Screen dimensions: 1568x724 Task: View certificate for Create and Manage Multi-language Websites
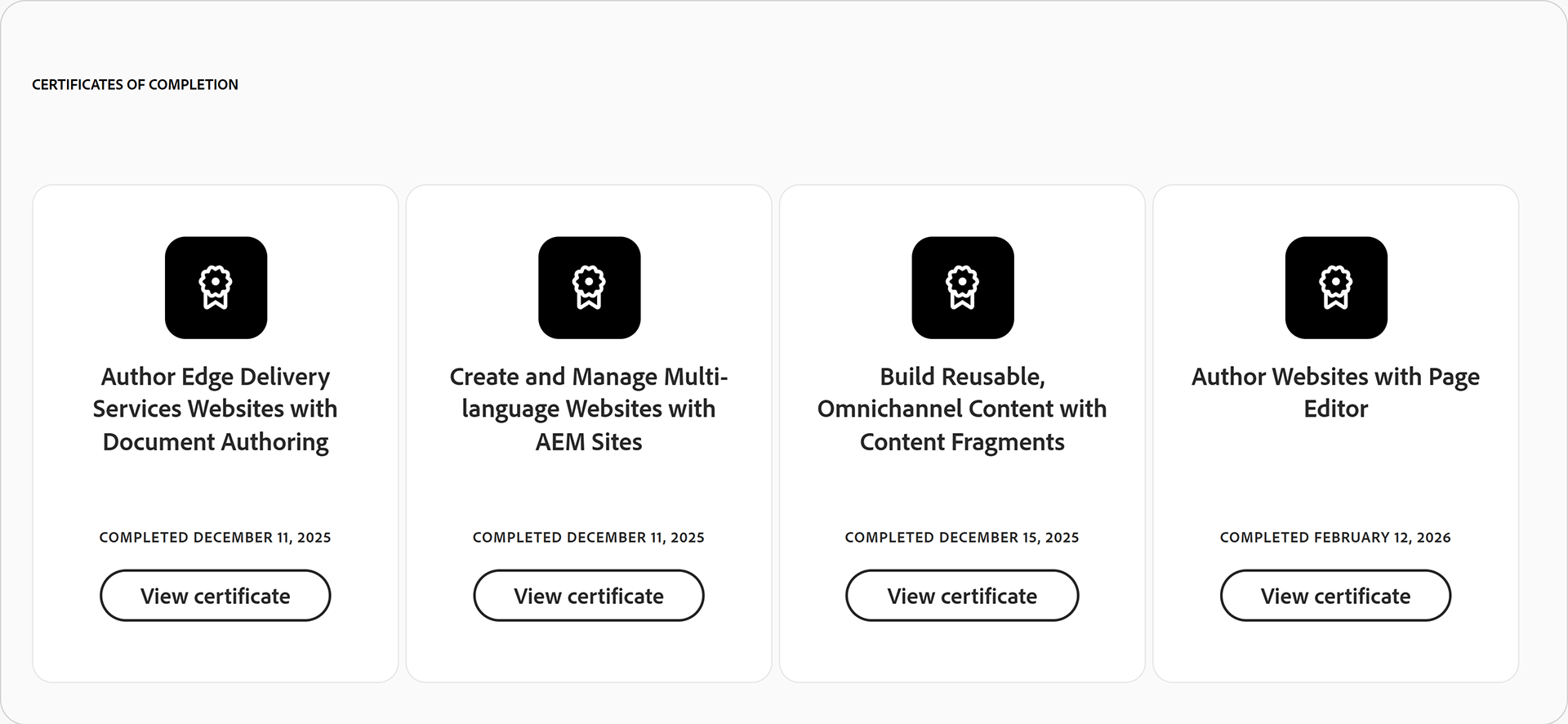coord(589,596)
